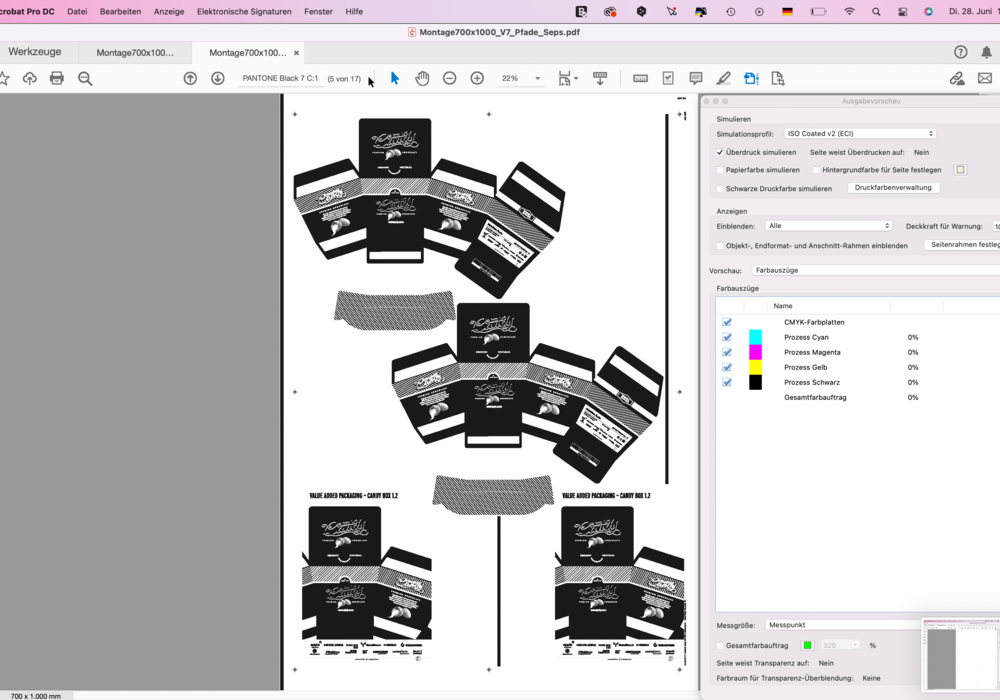
Task: Zoom in with the plus icon
Action: click(477, 78)
